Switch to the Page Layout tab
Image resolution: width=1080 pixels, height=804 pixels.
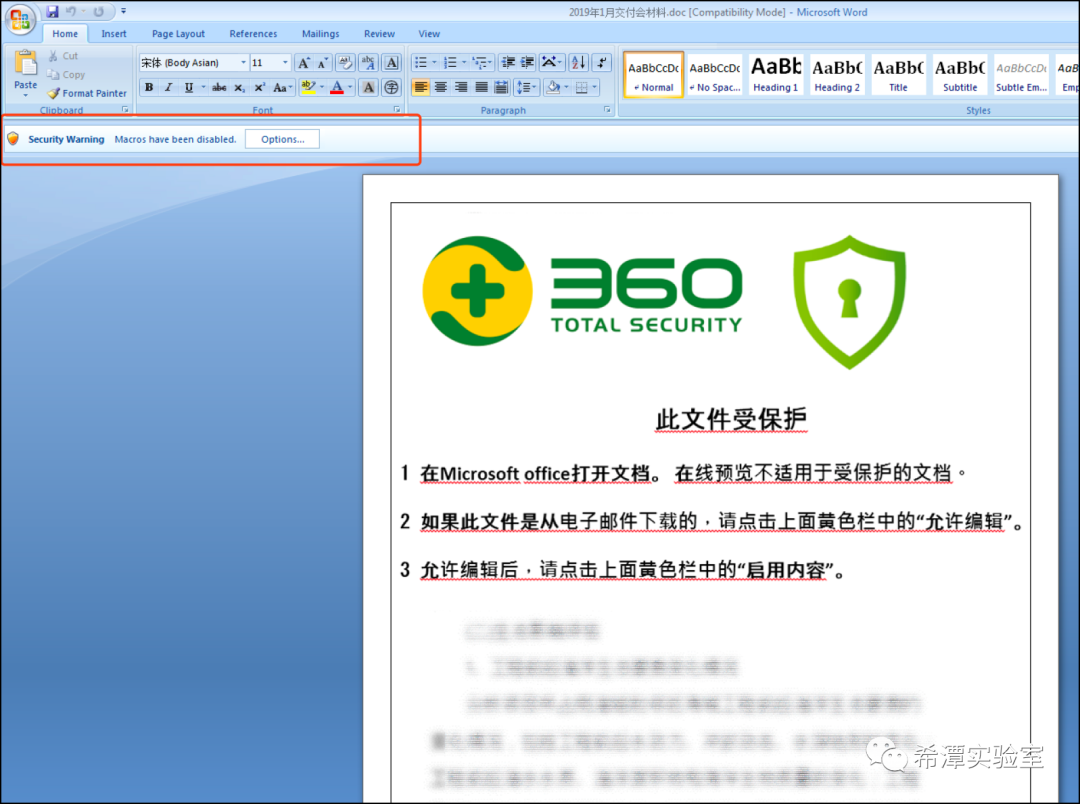point(178,34)
